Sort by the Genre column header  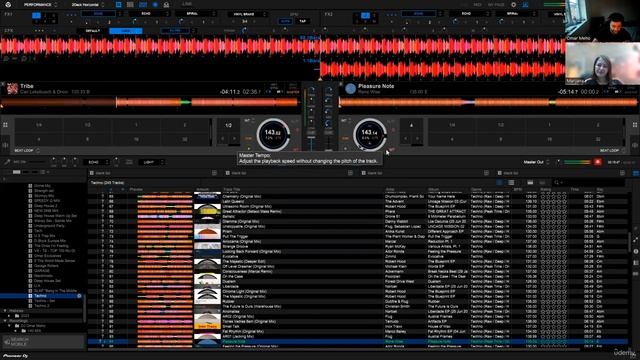point(476,189)
